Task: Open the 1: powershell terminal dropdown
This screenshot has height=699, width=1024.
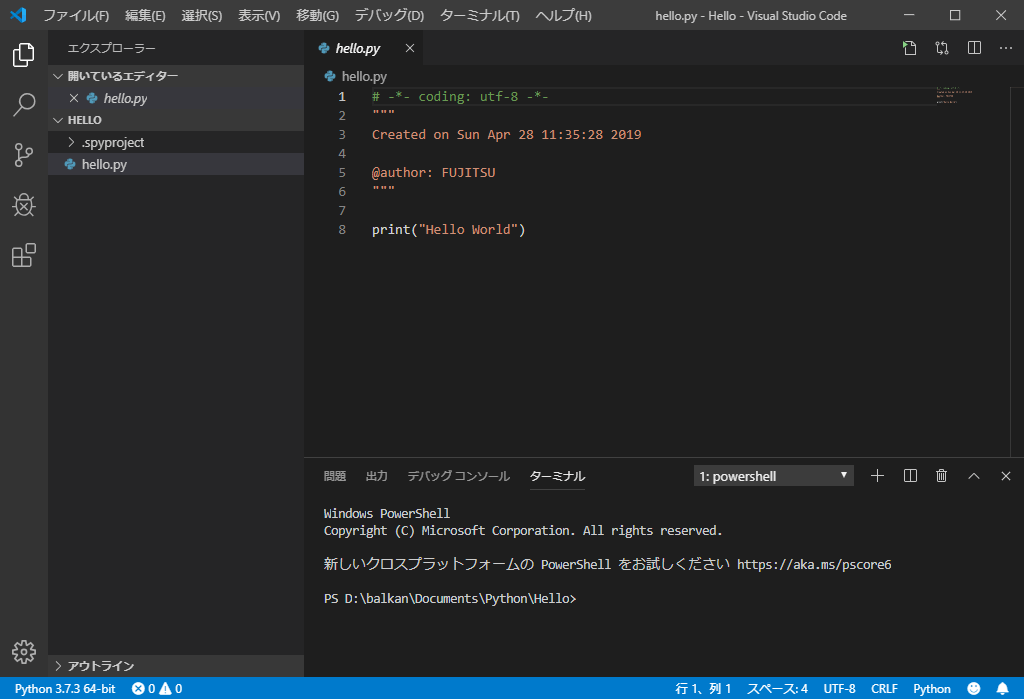Action: (x=772, y=475)
